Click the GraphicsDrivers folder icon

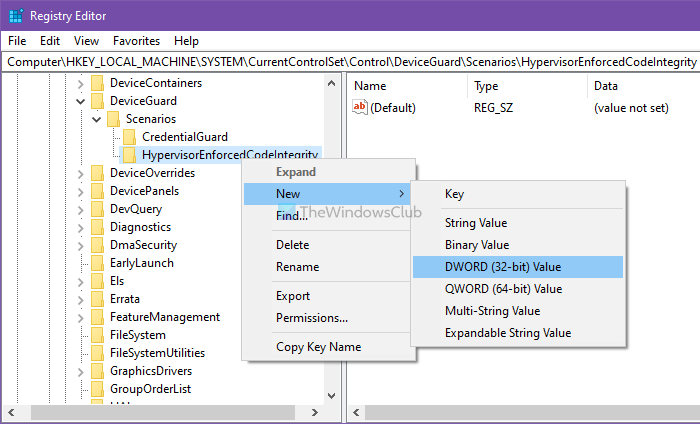pos(97,371)
